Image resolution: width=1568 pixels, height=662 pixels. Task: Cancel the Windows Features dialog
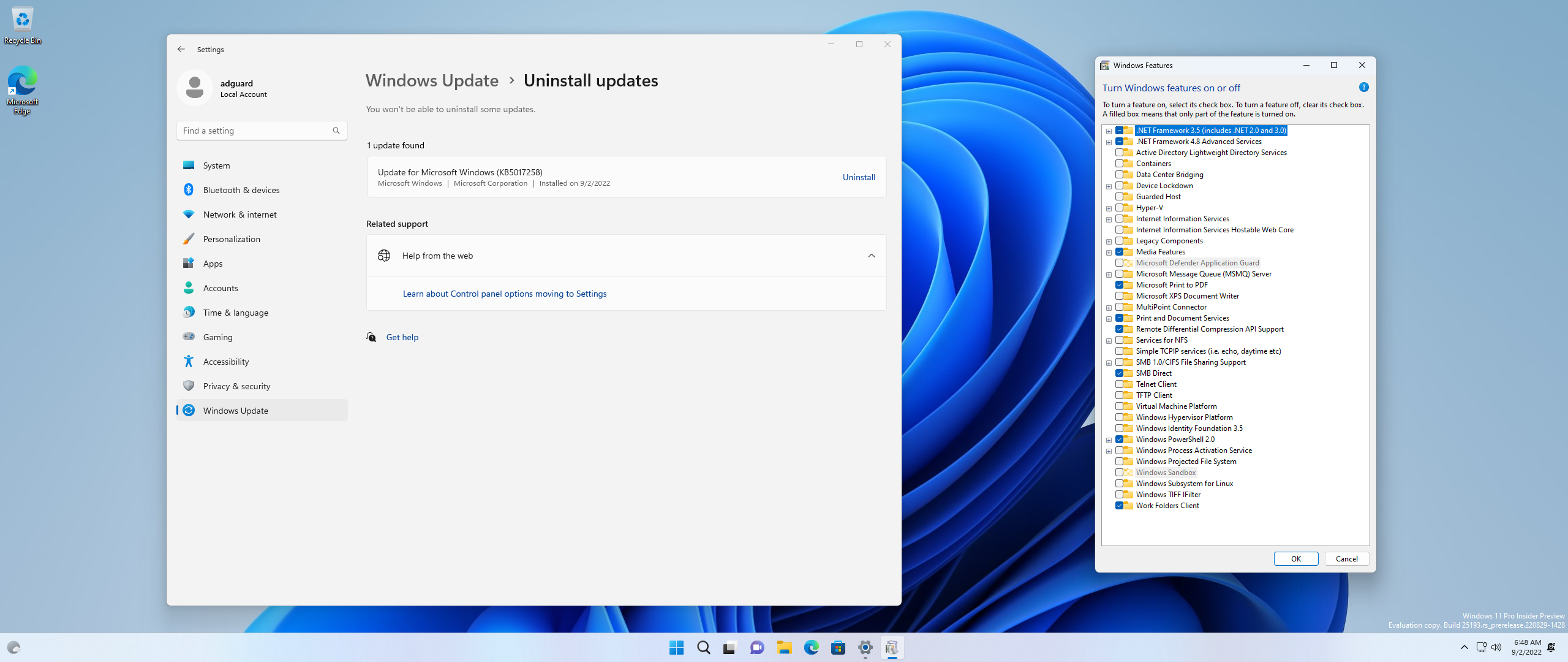(1347, 558)
